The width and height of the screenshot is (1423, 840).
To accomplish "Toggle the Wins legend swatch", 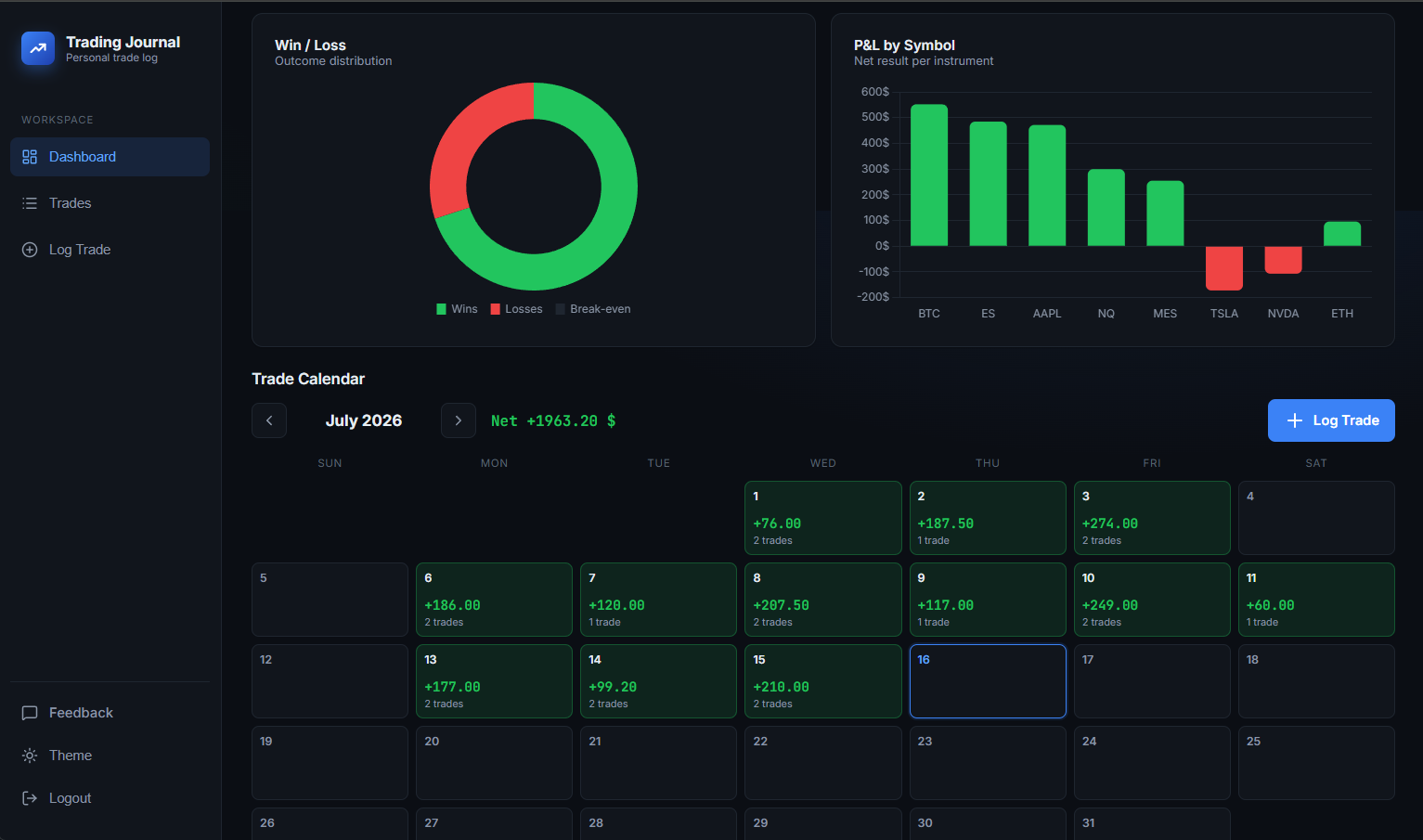I will tap(442, 309).
